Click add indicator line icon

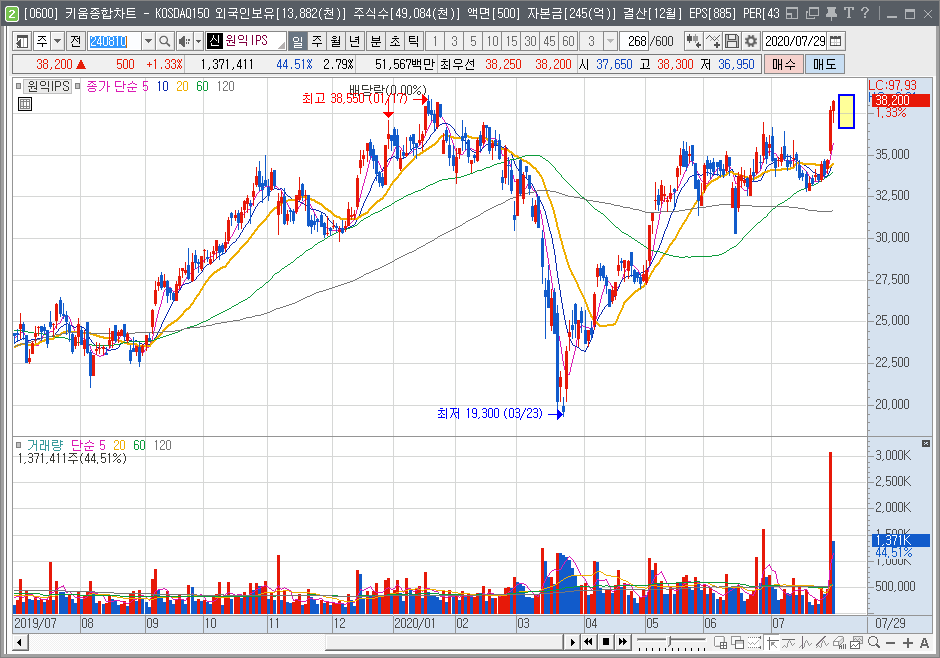coord(713,41)
